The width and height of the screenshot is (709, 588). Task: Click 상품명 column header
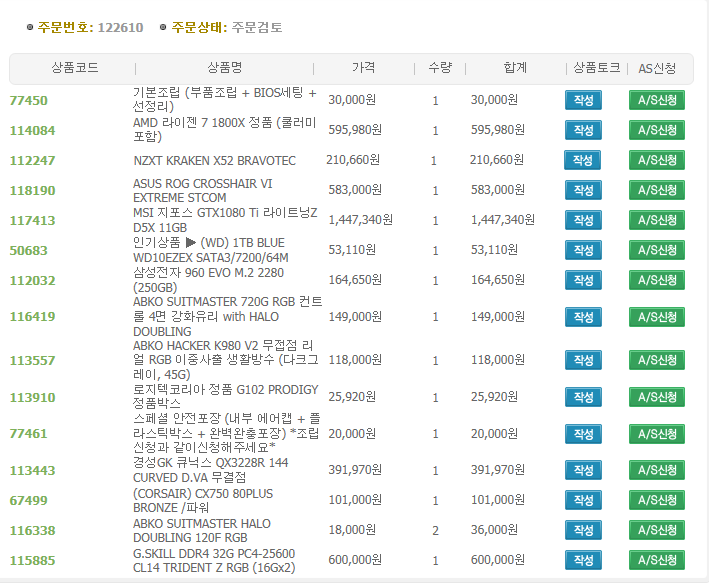[x=224, y=68]
